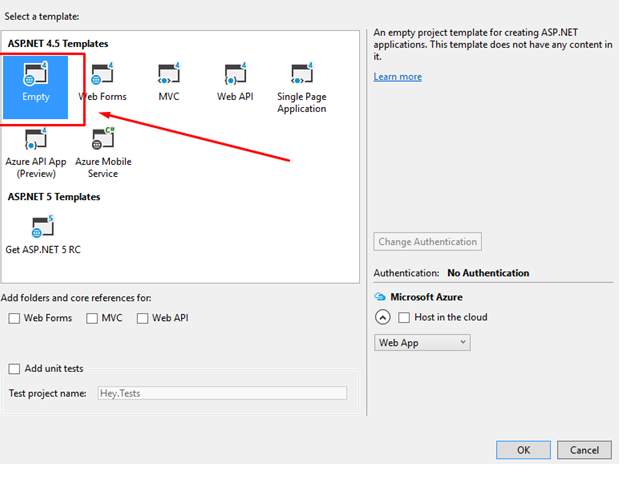Open the Learn more link
The image size is (628, 489).
pyautogui.click(x=397, y=76)
